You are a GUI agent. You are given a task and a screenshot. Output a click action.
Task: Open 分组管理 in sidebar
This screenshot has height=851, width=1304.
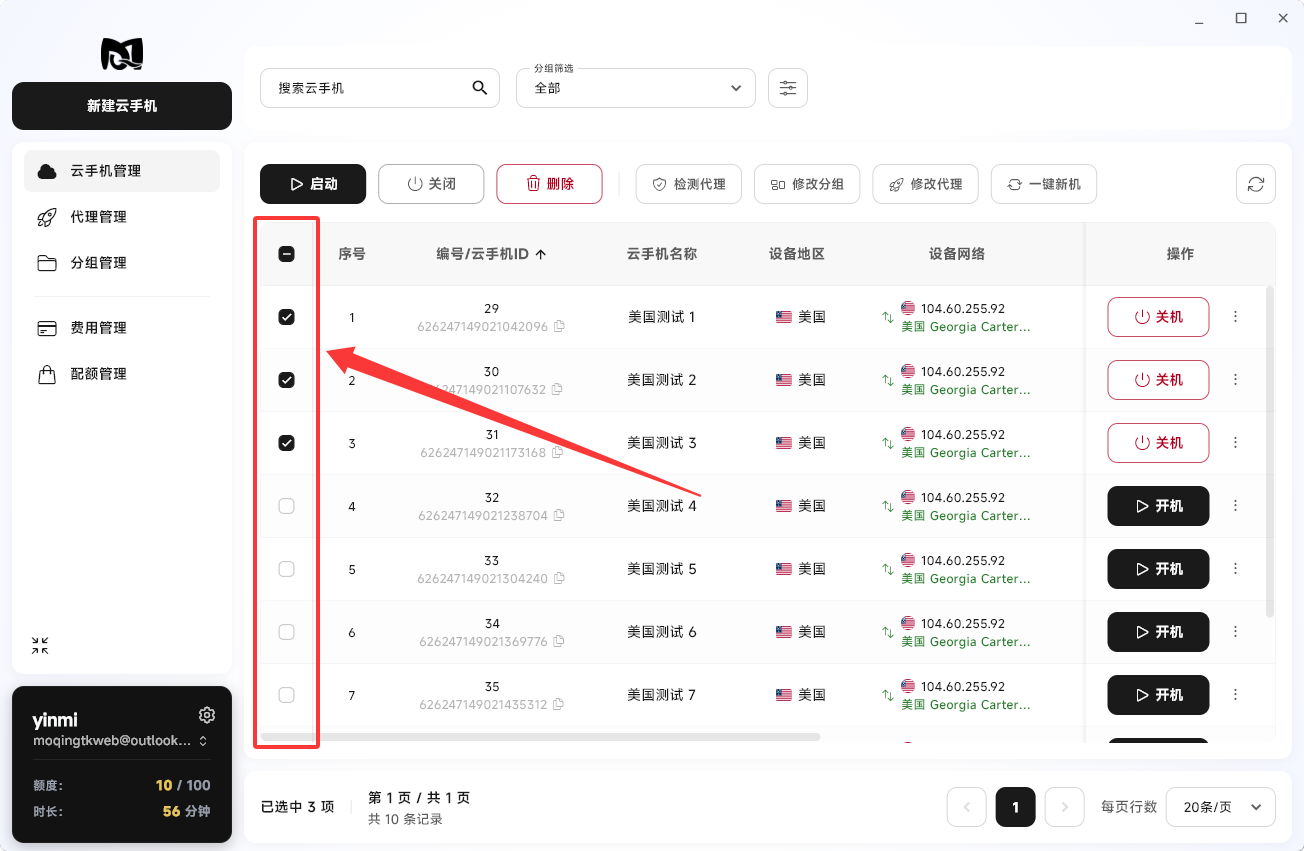tap(122, 263)
